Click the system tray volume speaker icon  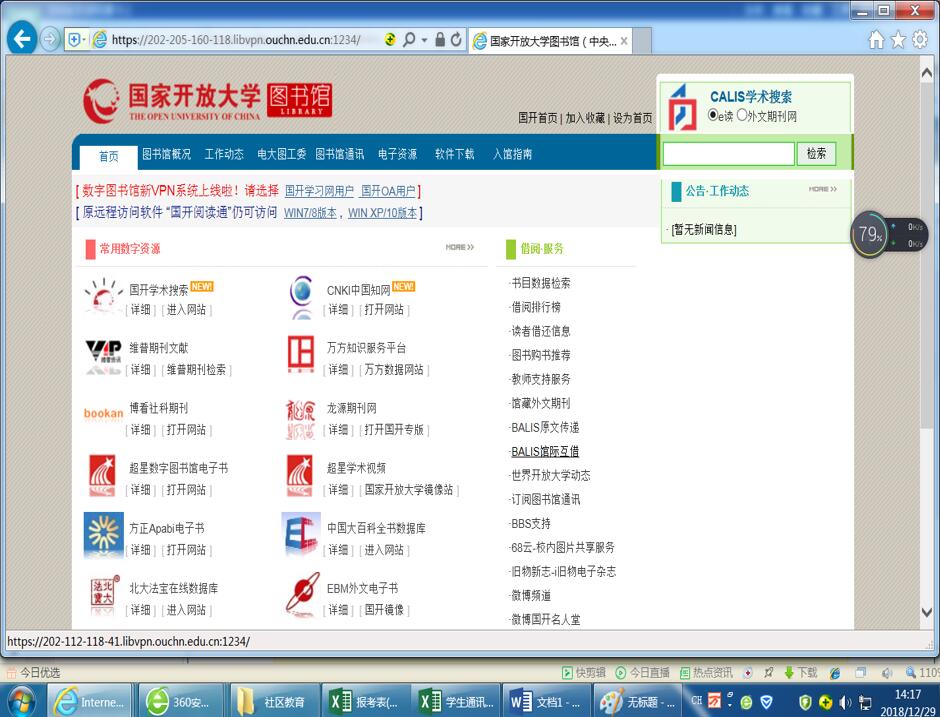click(845, 702)
